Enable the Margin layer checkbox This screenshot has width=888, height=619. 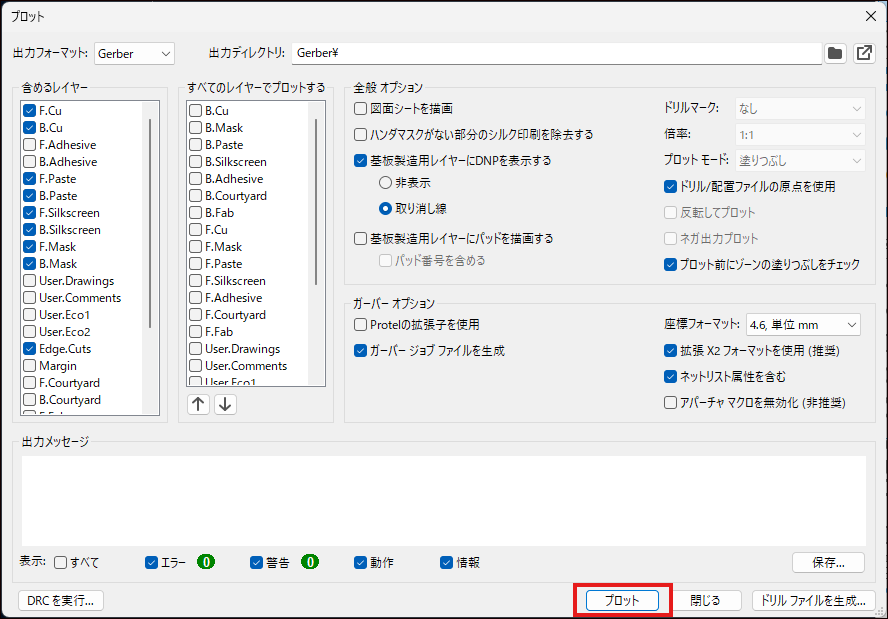[30, 366]
